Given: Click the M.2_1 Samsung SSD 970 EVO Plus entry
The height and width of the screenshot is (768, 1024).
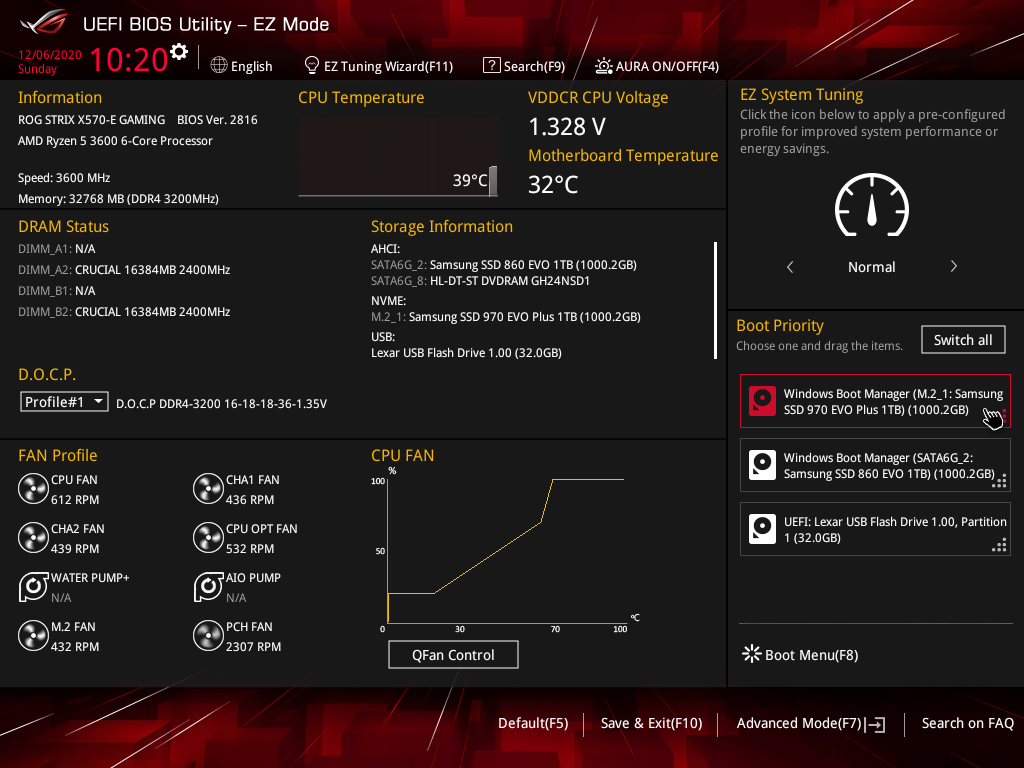Looking at the screenshot, I should pyautogui.click(x=505, y=317).
